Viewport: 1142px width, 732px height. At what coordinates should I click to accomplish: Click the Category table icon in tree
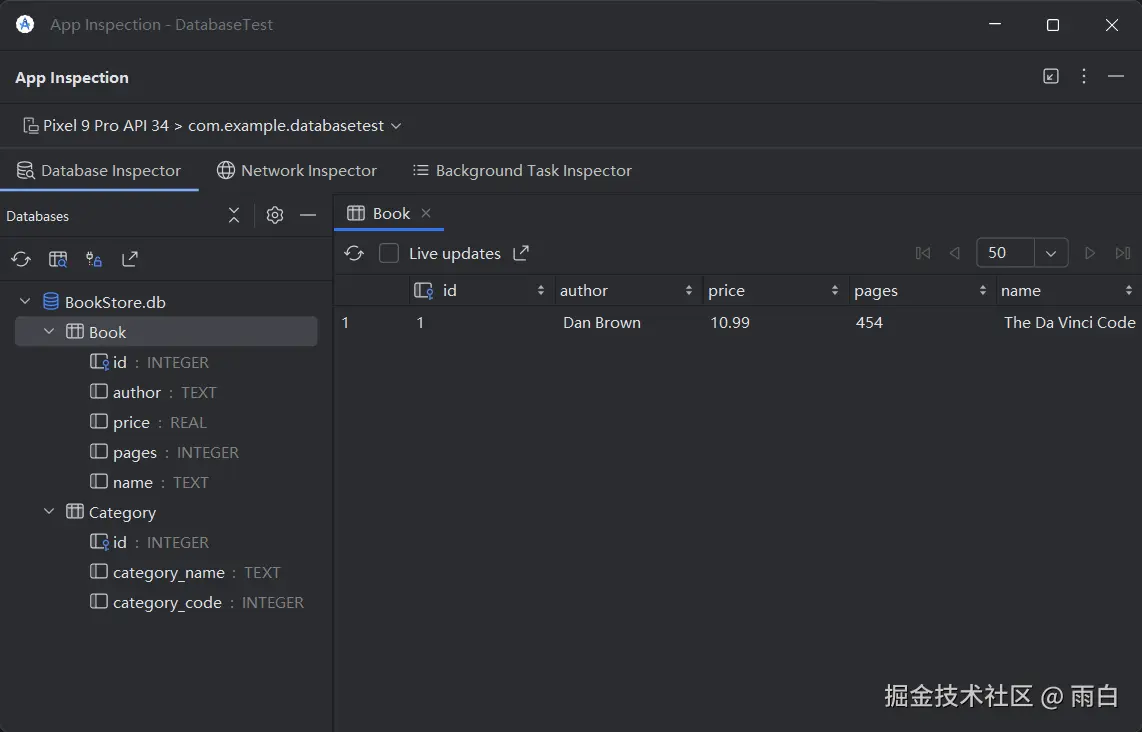(75, 511)
